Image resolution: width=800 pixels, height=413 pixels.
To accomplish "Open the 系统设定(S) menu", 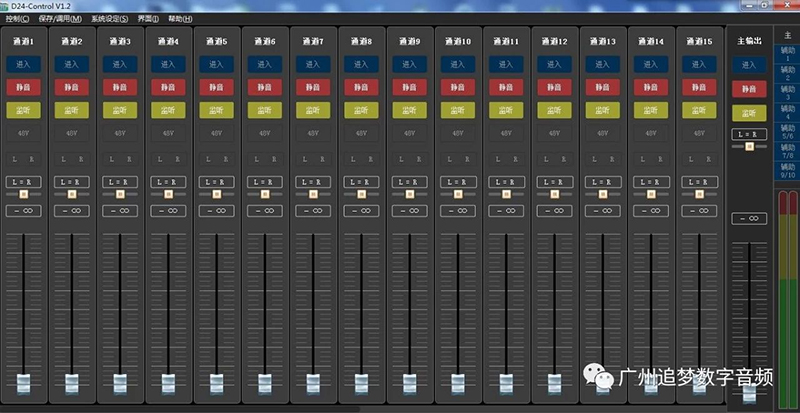I will click(x=109, y=19).
